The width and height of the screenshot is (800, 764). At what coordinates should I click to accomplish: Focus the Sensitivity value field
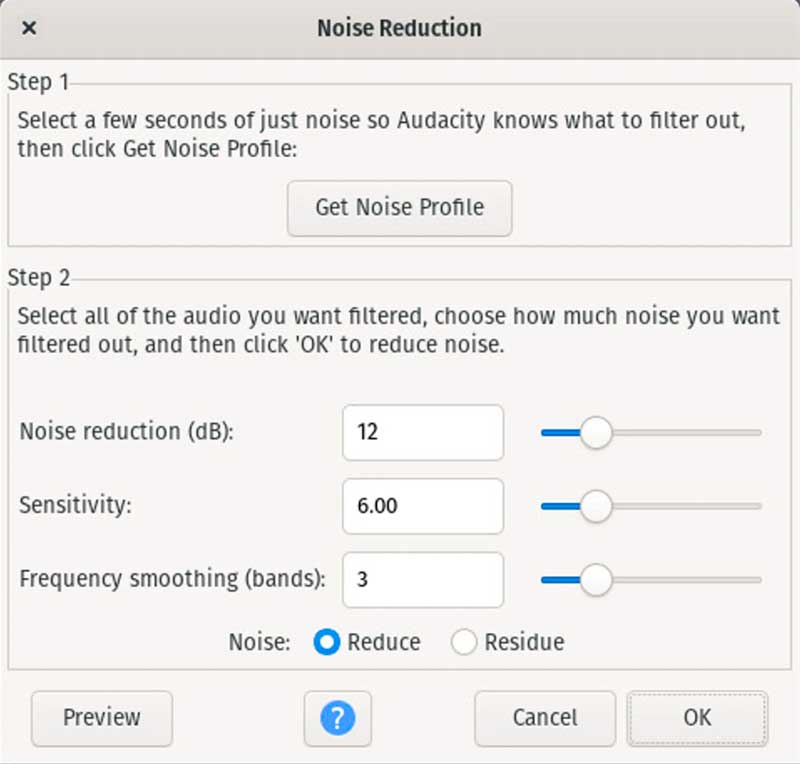pos(422,506)
